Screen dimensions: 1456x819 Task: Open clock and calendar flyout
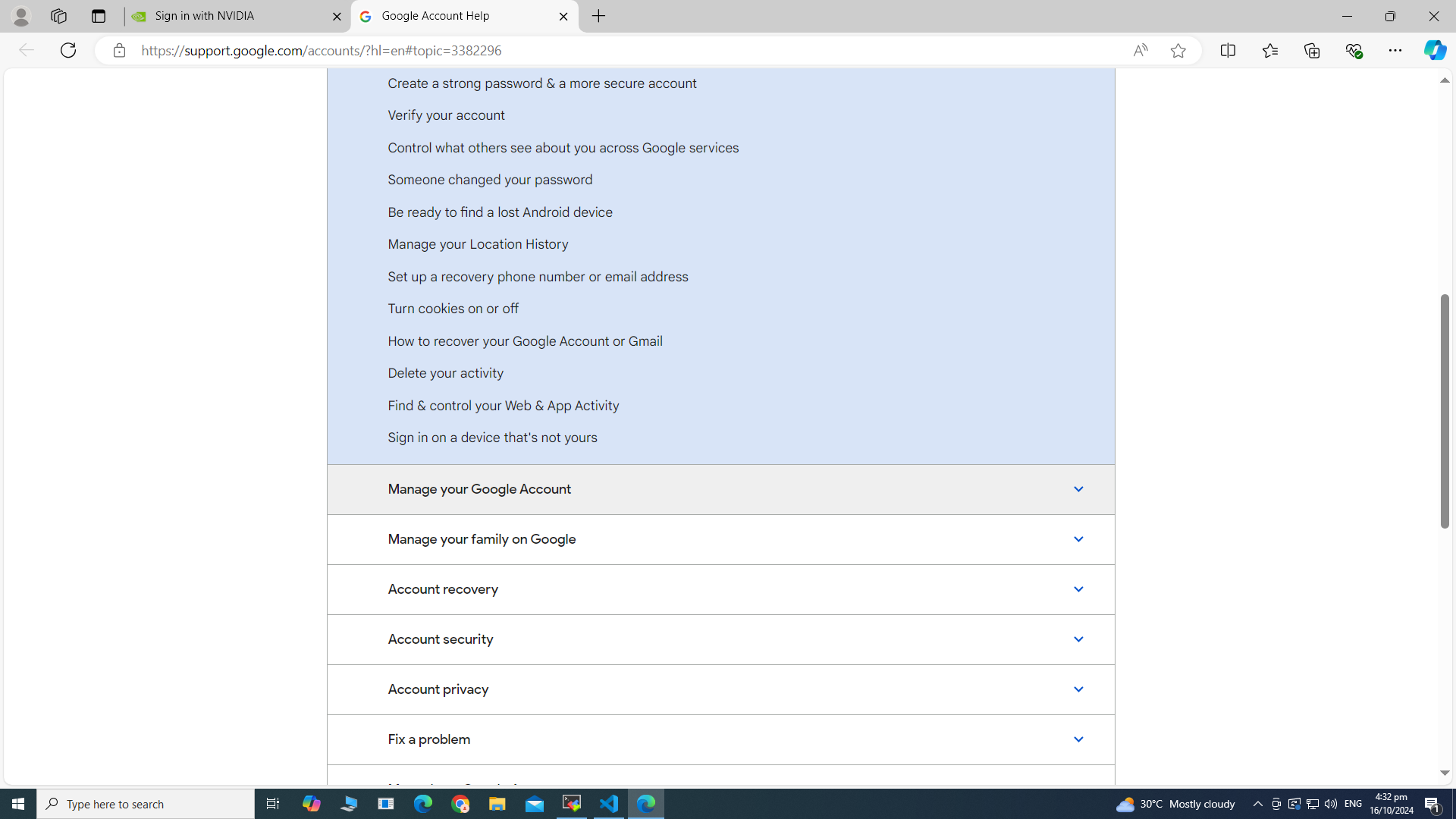click(1392, 804)
